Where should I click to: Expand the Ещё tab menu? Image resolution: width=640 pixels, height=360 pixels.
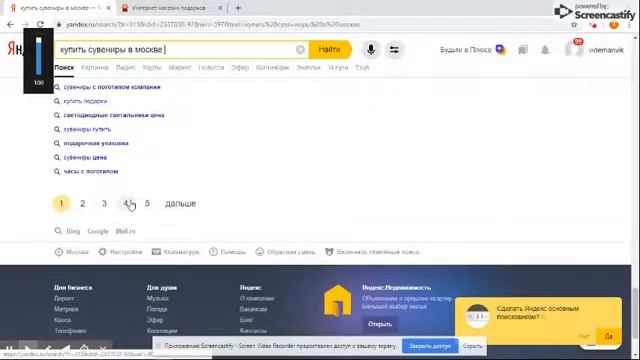coord(362,68)
